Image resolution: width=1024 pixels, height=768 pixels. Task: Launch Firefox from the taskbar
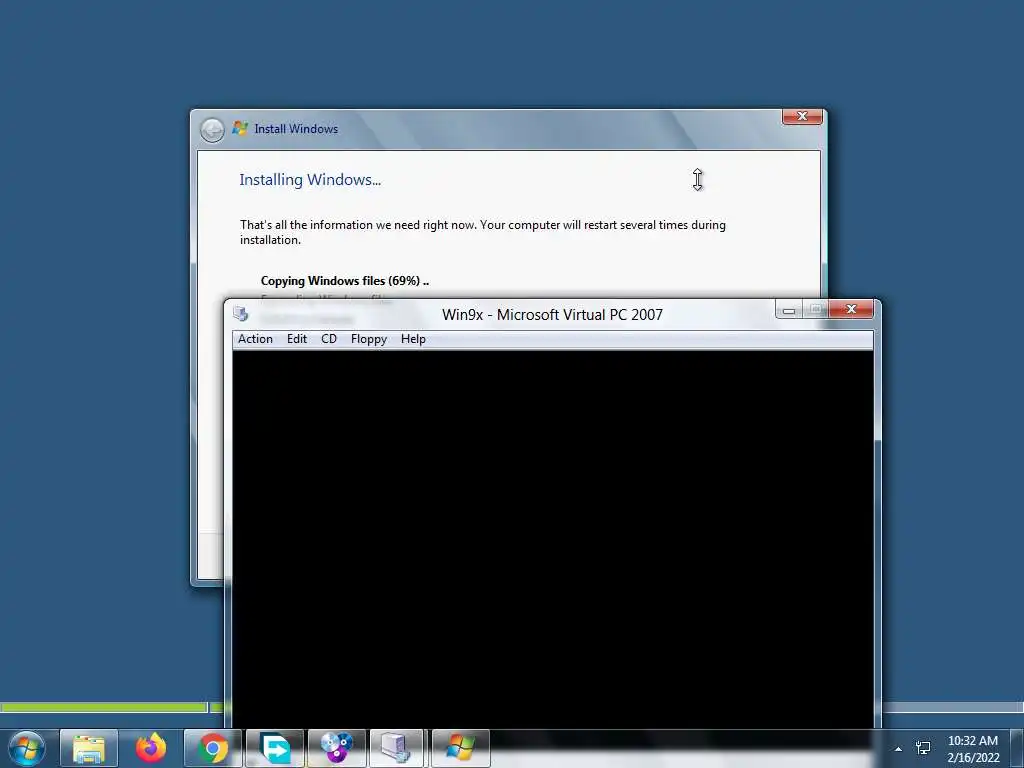click(151, 748)
